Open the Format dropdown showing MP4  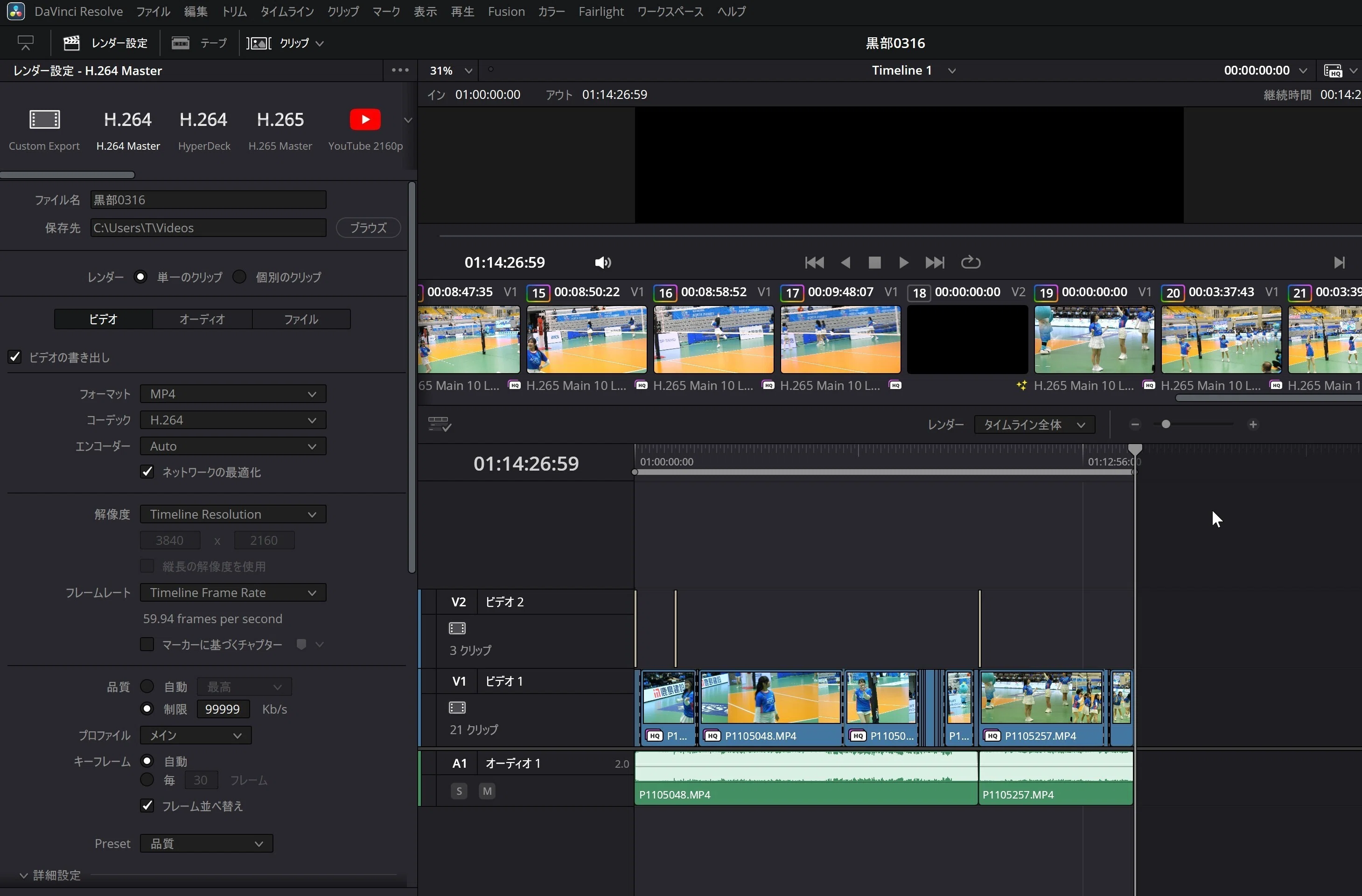click(233, 394)
